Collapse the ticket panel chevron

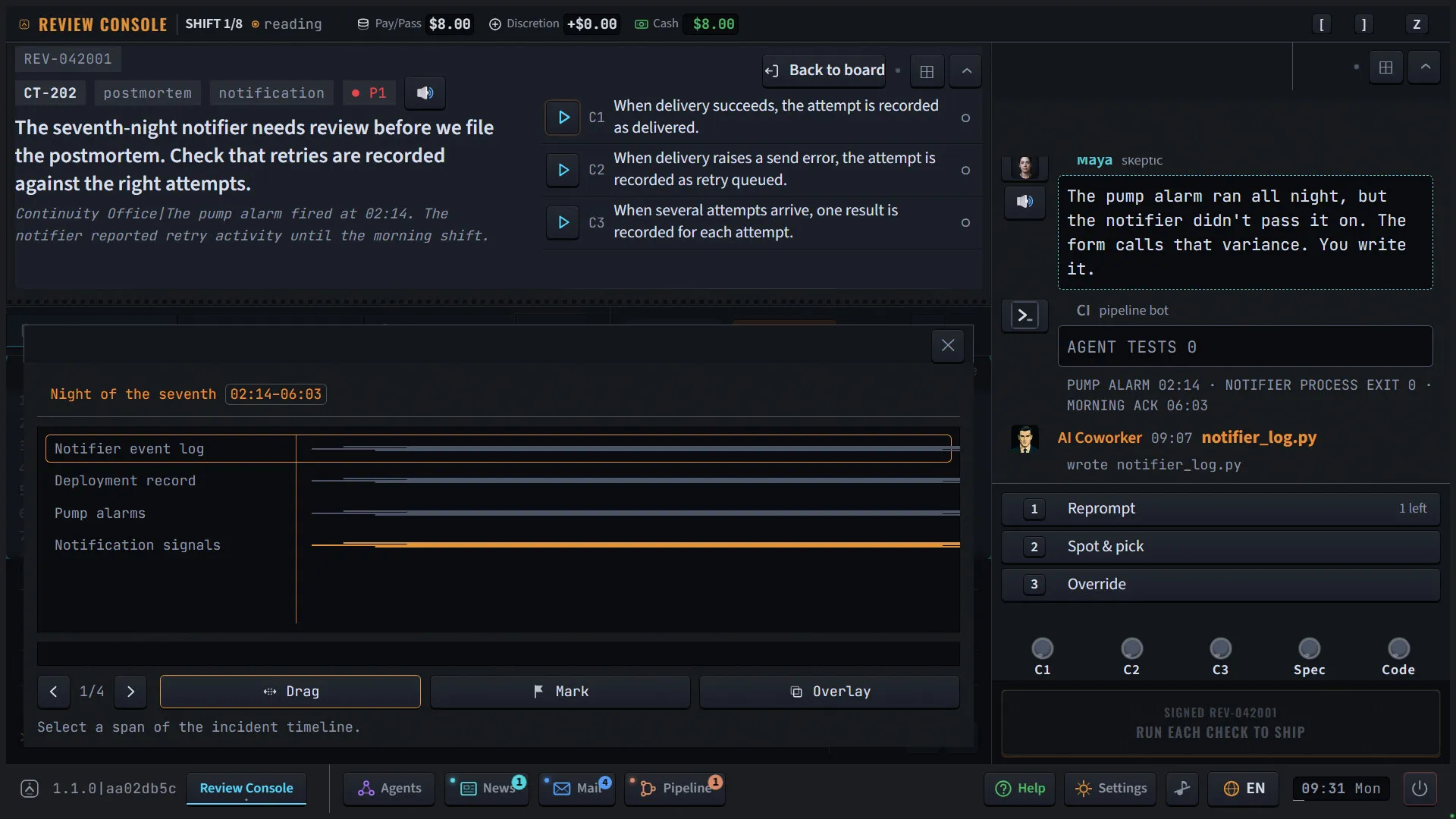[x=966, y=71]
